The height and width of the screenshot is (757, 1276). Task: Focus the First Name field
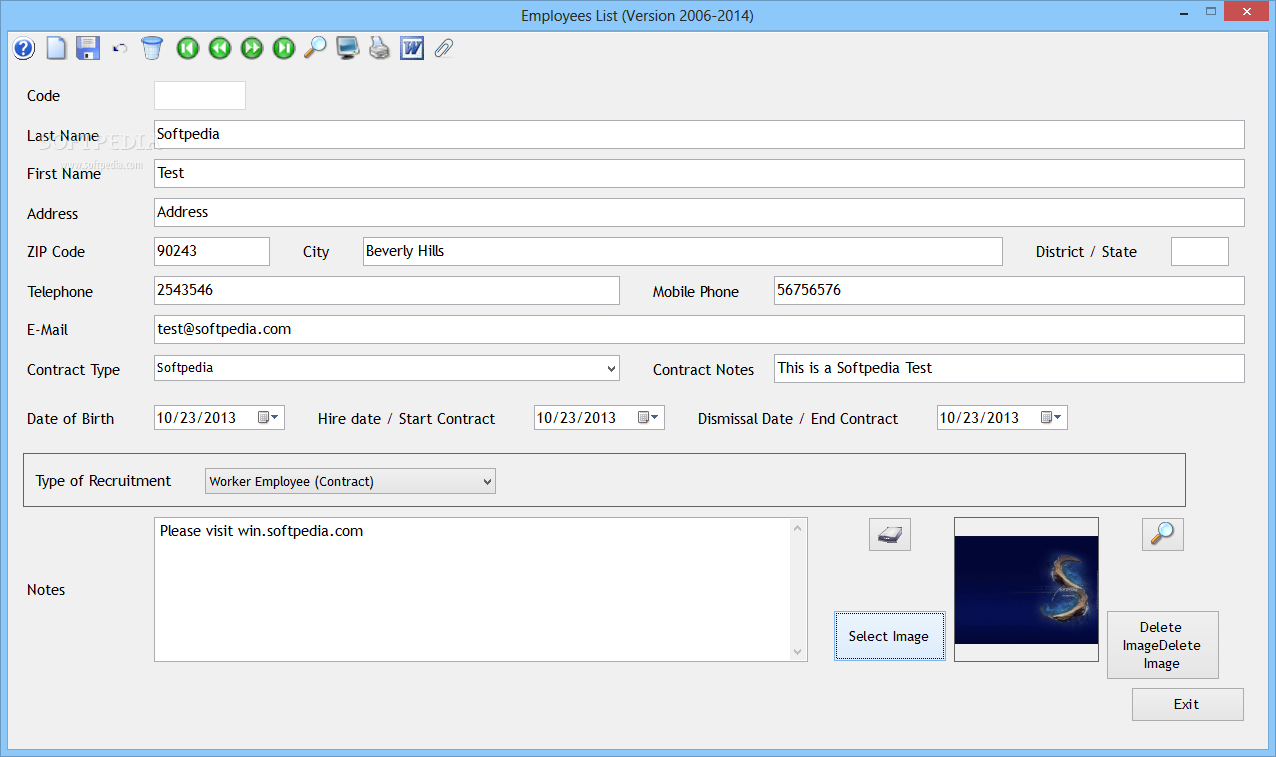pyautogui.click(x=699, y=173)
